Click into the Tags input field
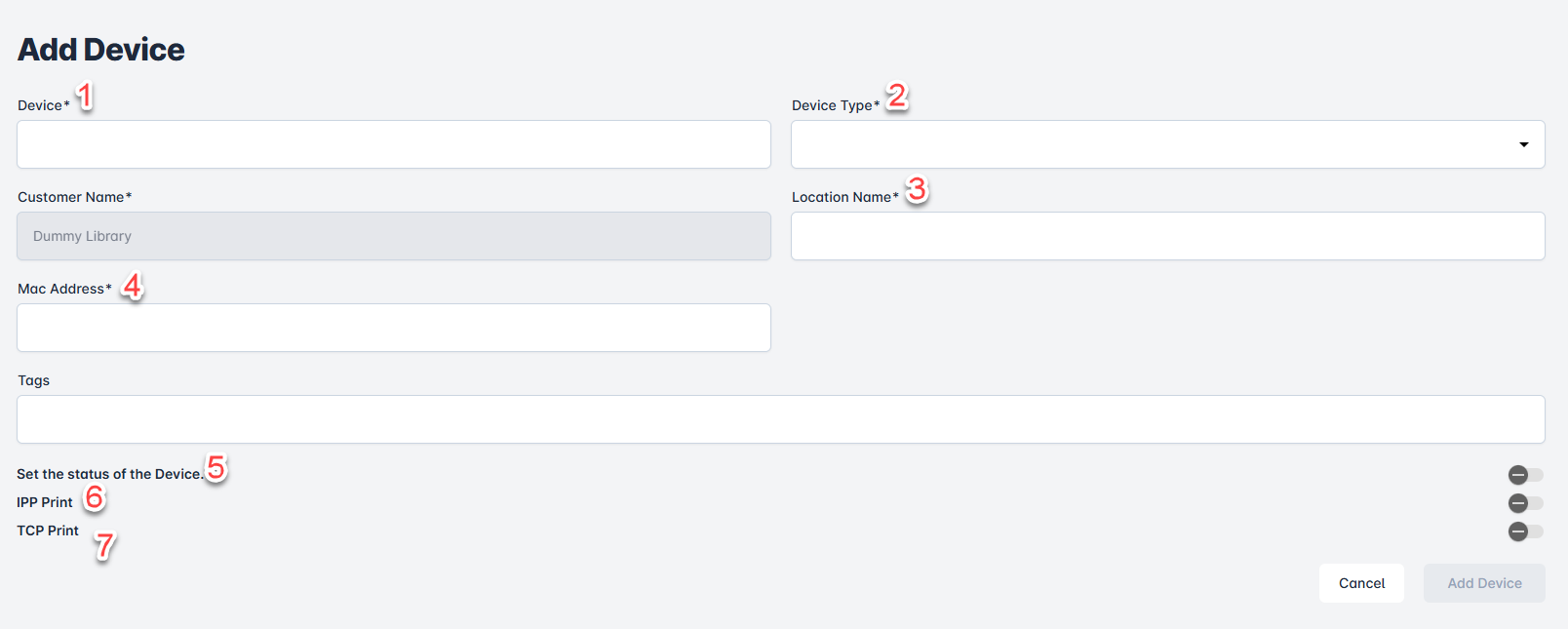 (x=780, y=419)
